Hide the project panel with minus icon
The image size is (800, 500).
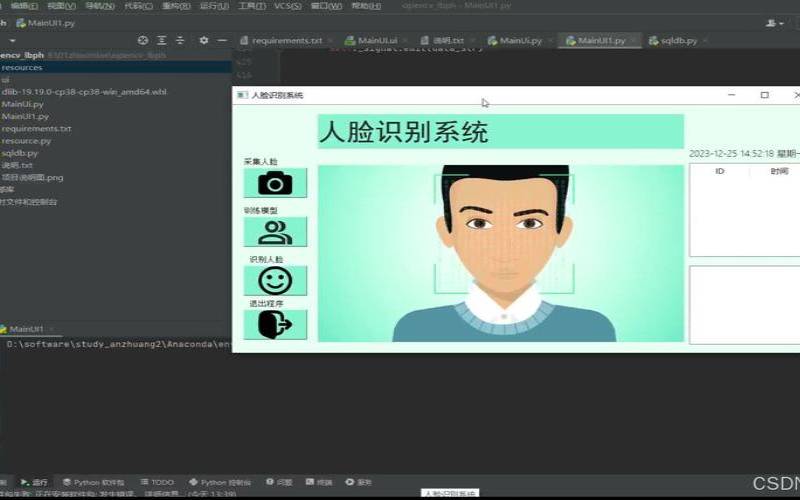click(x=222, y=40)
